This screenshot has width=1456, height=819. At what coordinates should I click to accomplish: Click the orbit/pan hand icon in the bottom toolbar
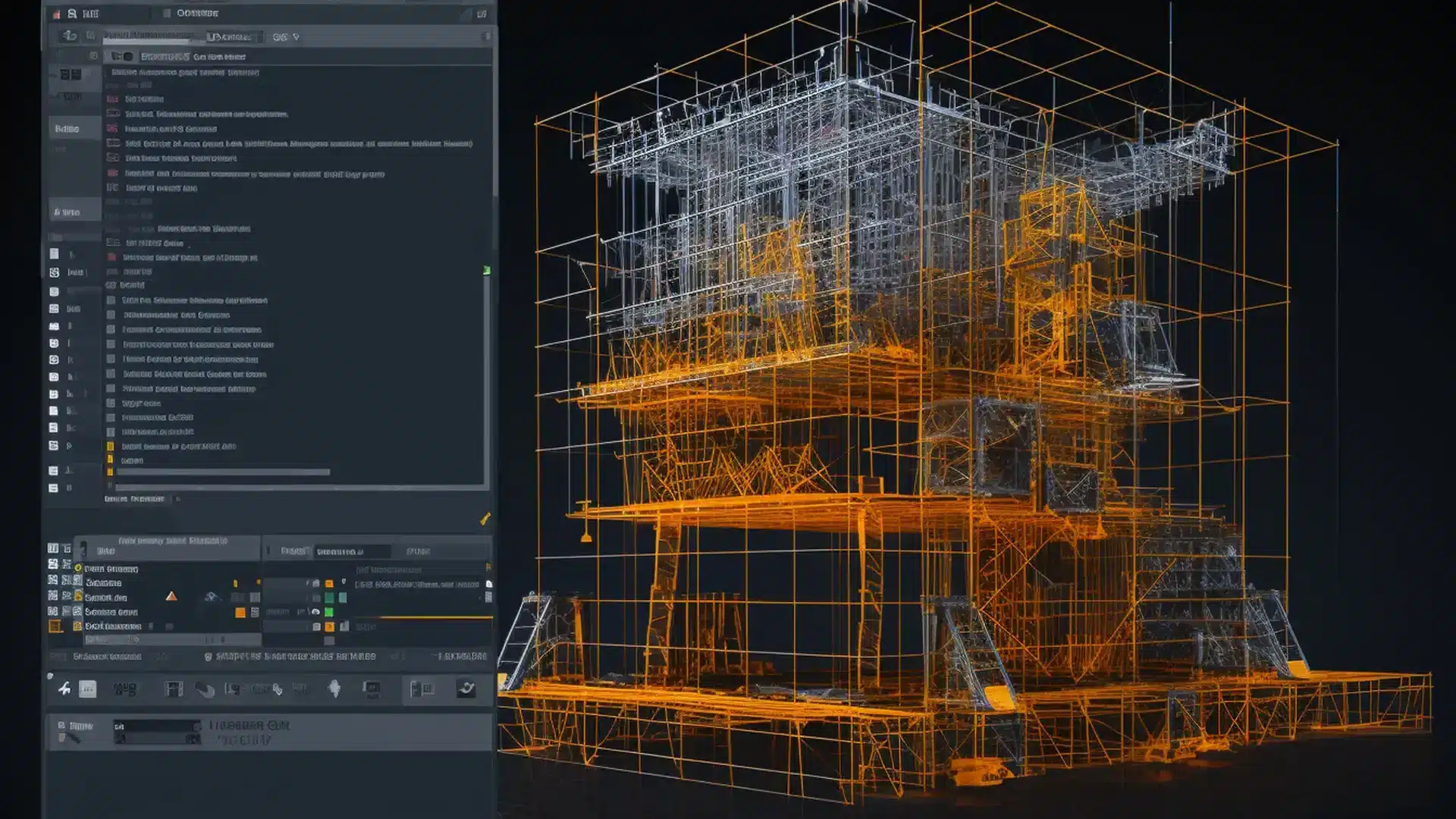coord(205,689)
